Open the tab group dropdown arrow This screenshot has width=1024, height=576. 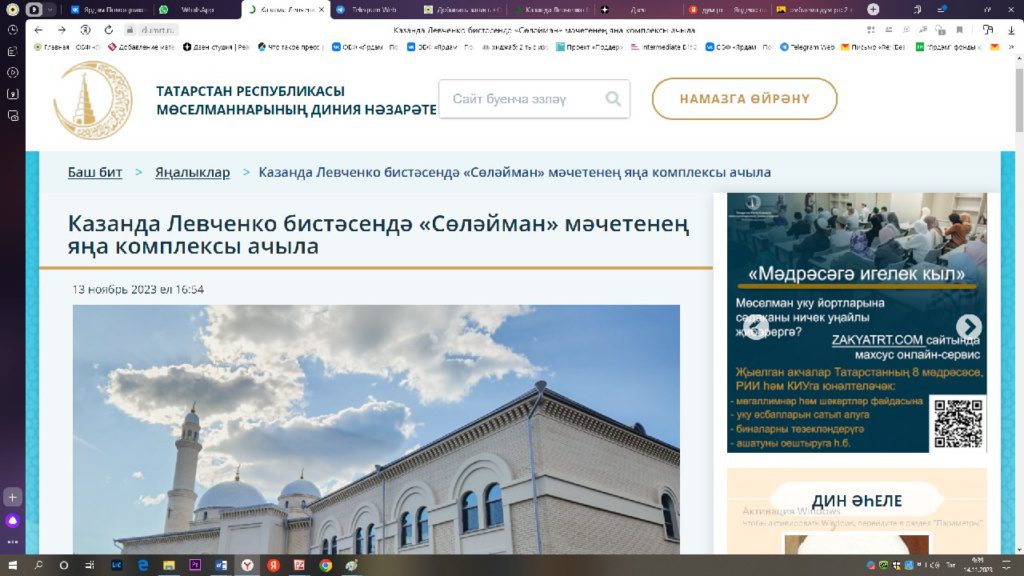coord(50,9)
